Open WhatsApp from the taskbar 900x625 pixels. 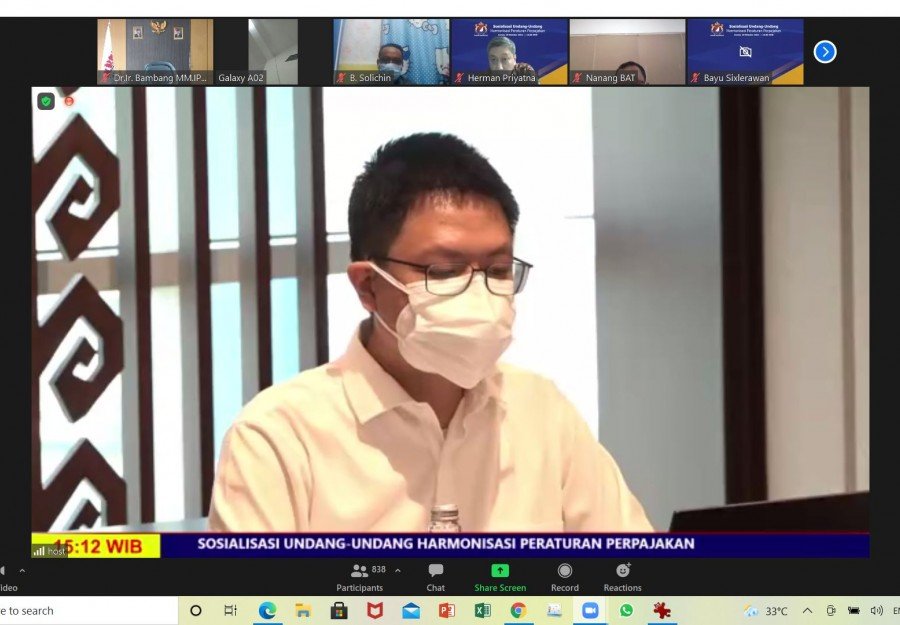click(x=626, y=611)
